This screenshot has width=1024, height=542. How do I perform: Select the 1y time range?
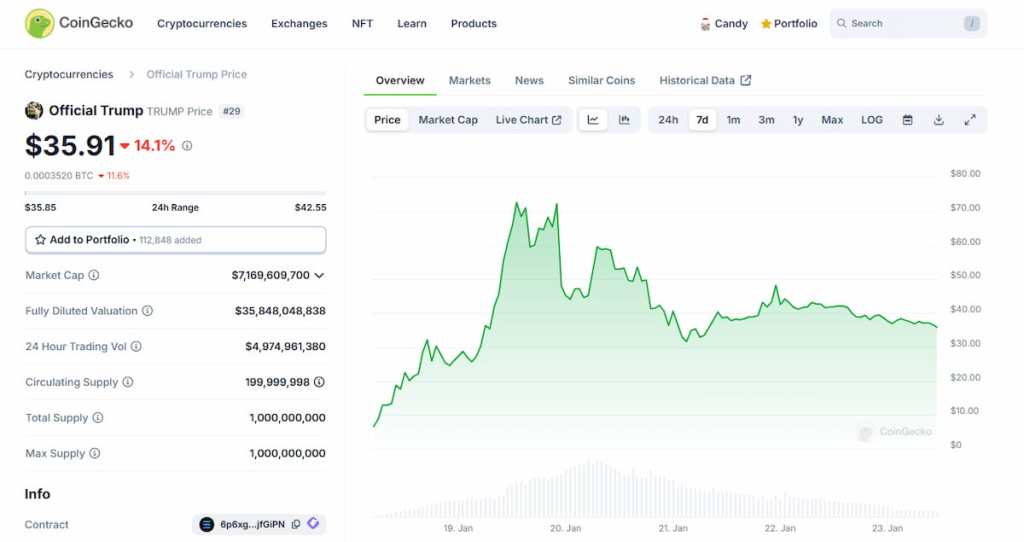pyautogui.click(x=798, y=120)
